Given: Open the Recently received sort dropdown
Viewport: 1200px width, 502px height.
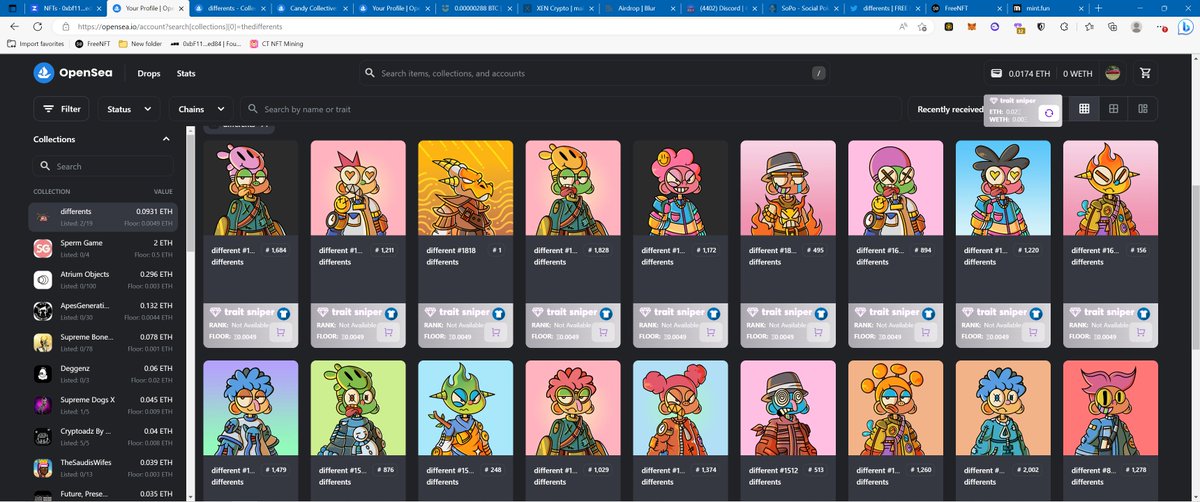Looking at the screenshot, I should coord(950,109).
